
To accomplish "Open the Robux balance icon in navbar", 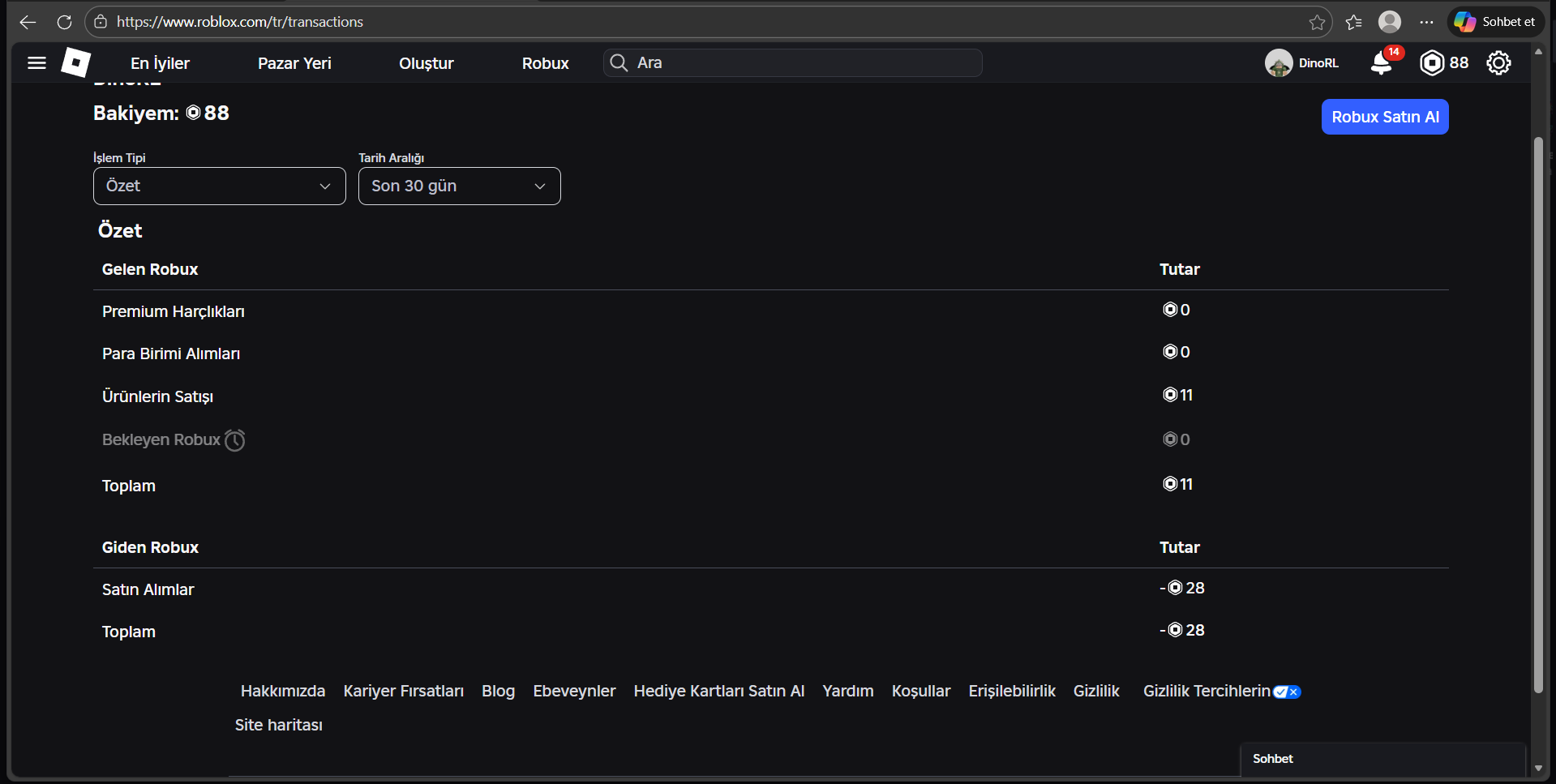I will point(1433,62).
